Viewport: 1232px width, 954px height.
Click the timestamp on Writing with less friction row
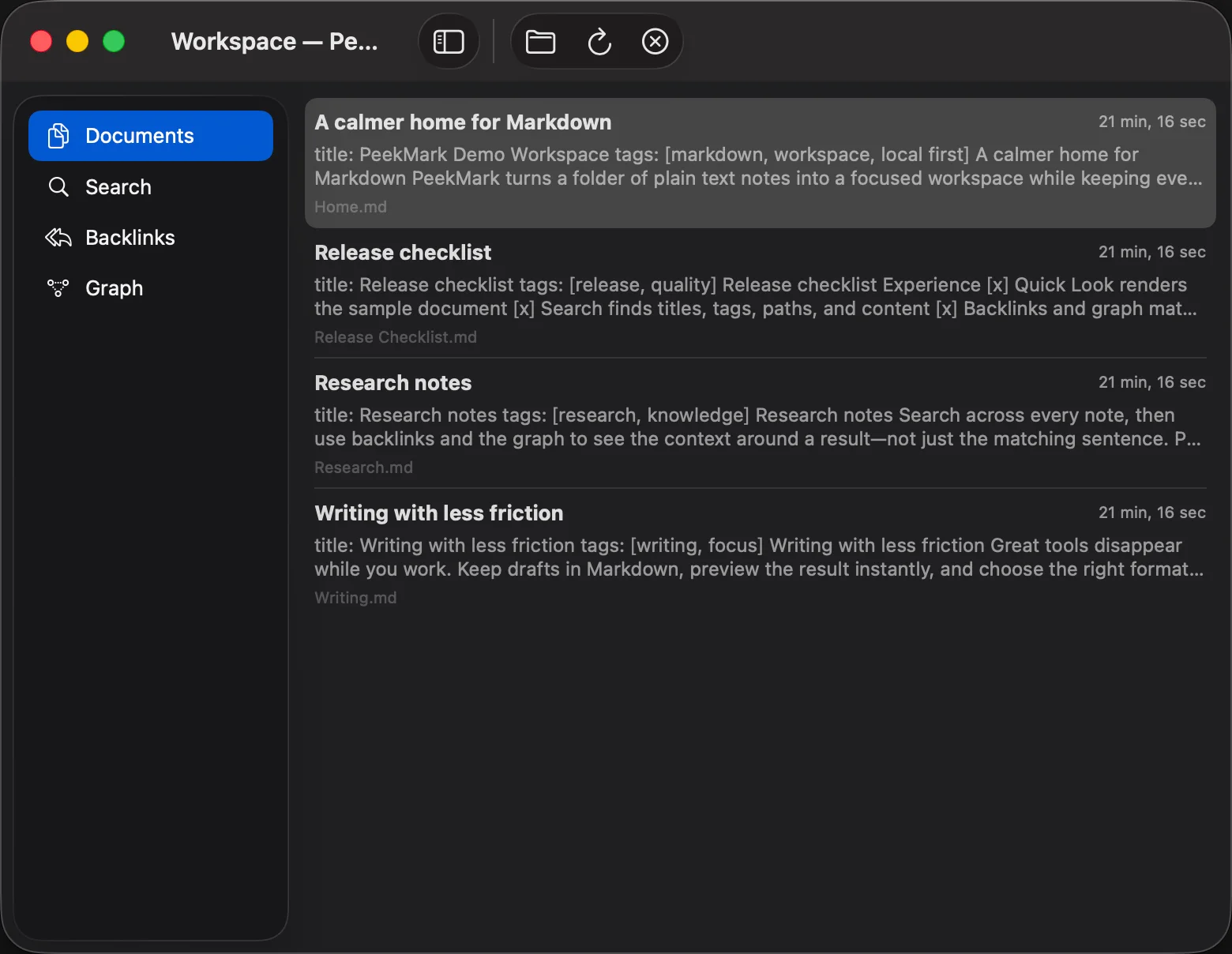point(1152,513)
